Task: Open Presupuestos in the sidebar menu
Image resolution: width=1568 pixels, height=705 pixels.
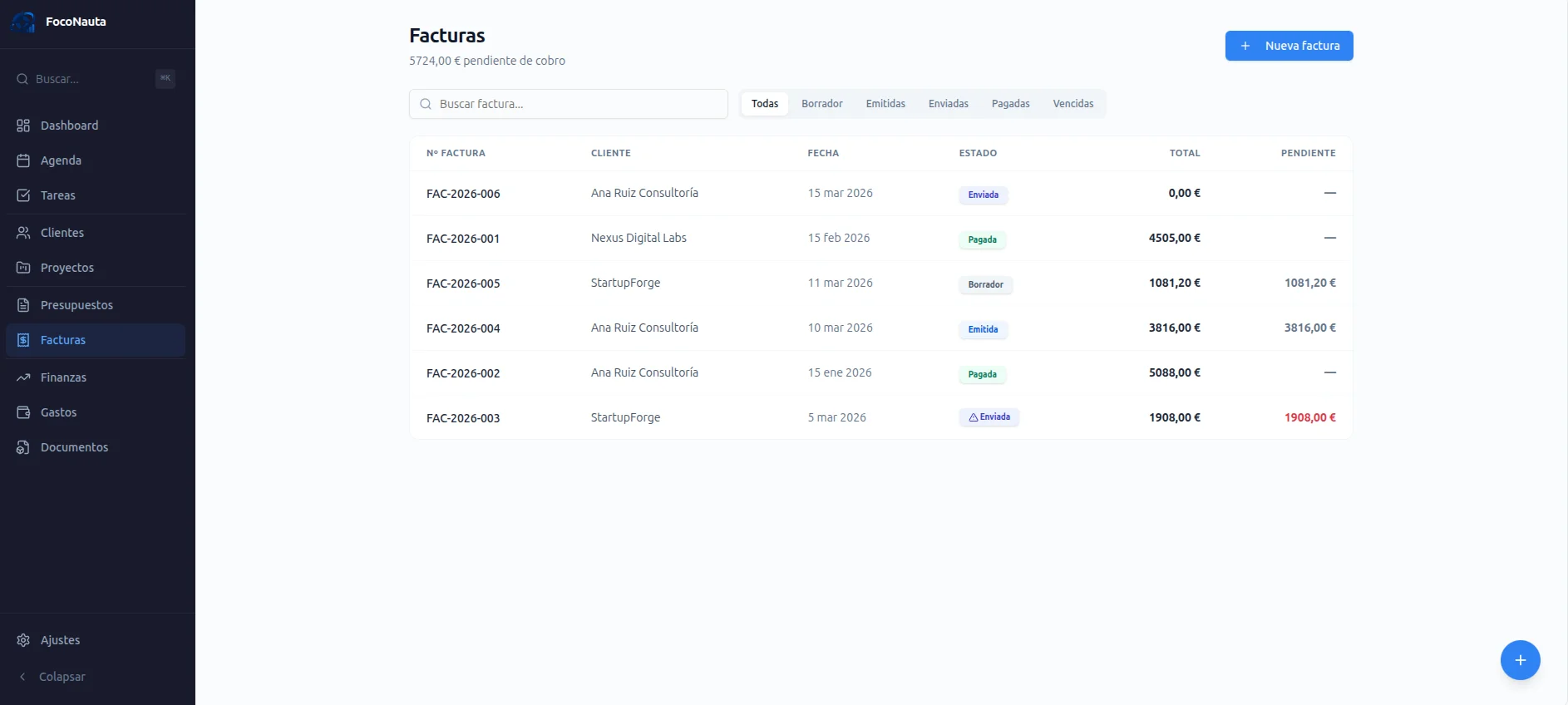Action: tap(76, 305)
